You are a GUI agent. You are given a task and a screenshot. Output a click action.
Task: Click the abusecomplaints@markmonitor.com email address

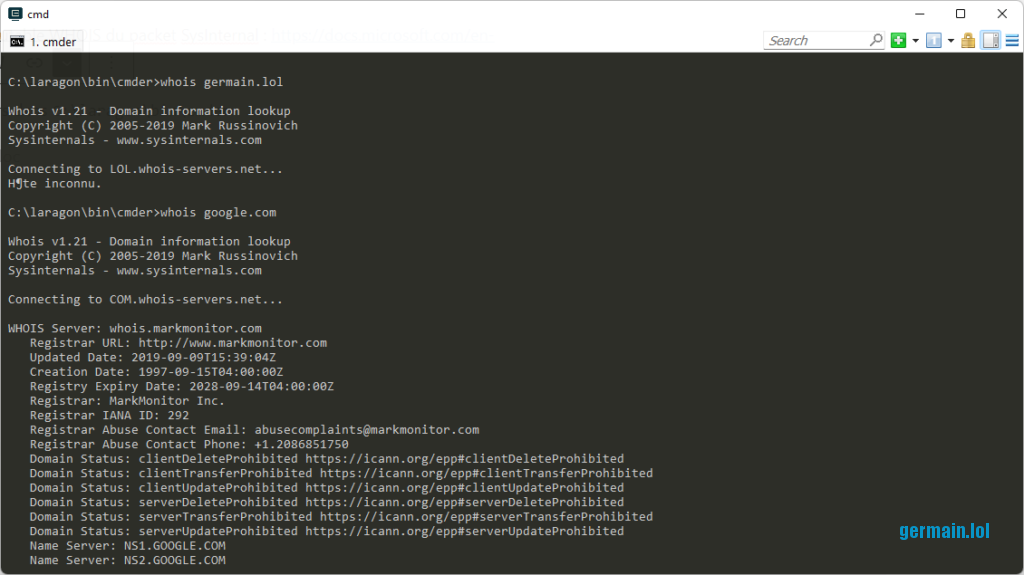(366, 430)
